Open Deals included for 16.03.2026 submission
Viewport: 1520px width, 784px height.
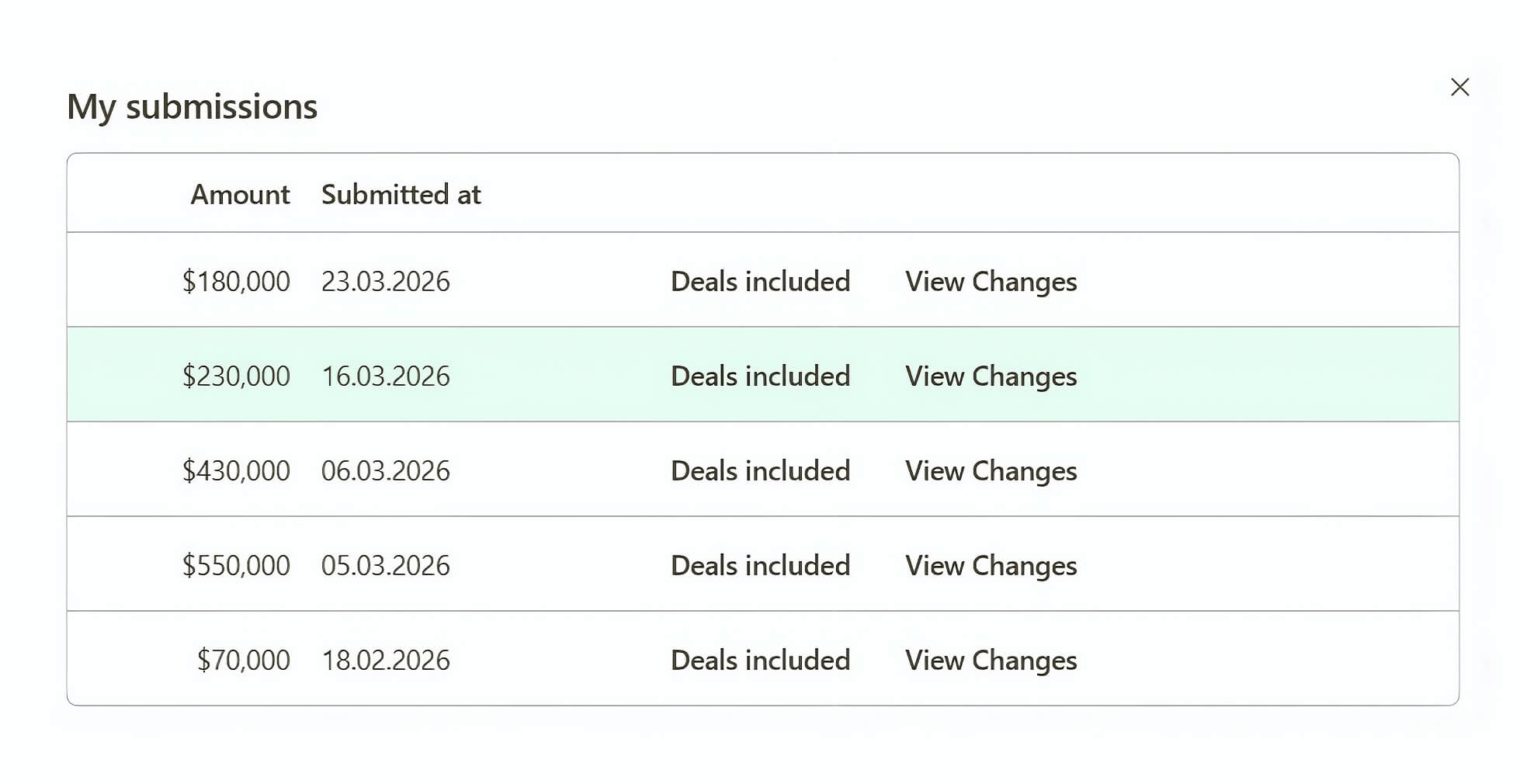[x=760, y=376]
